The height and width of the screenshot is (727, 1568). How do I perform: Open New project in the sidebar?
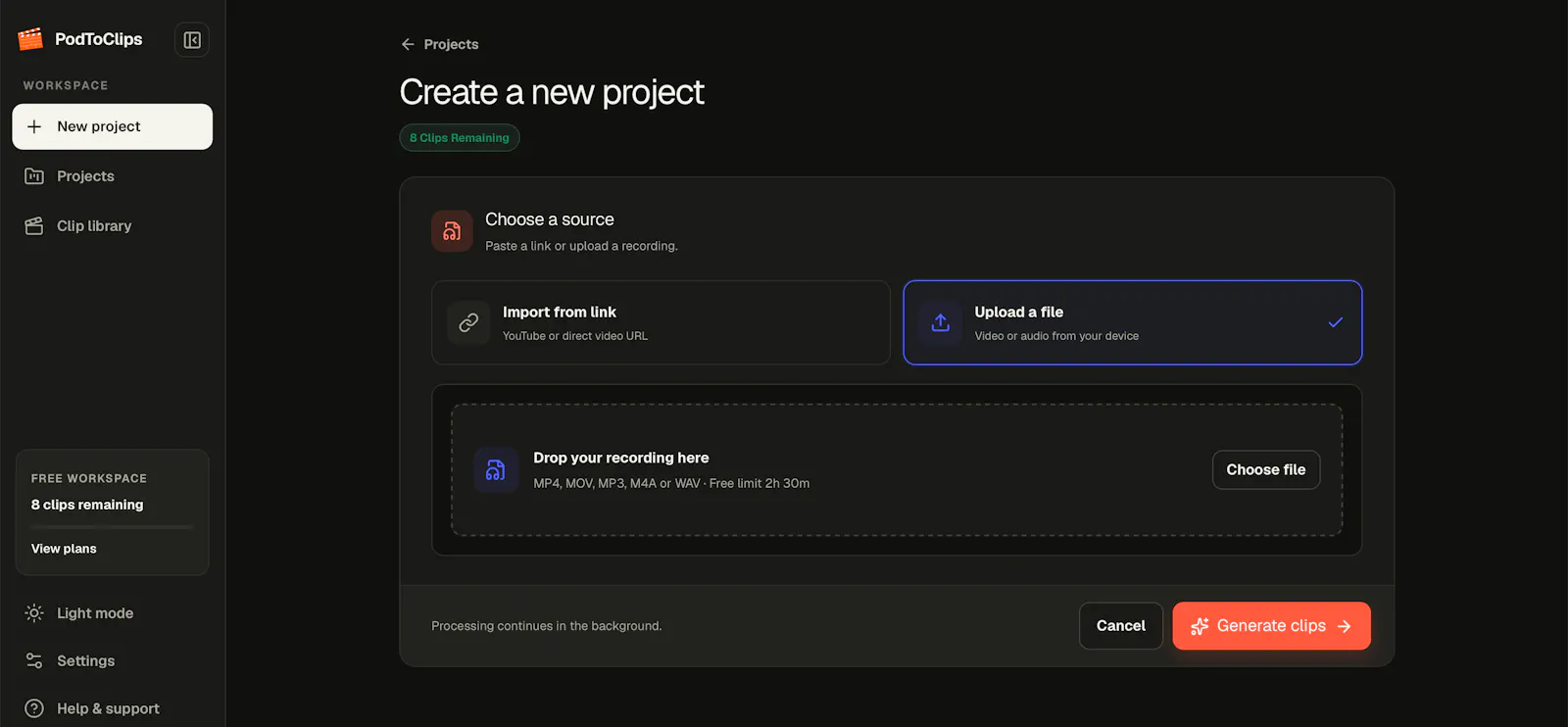[113, 126]
